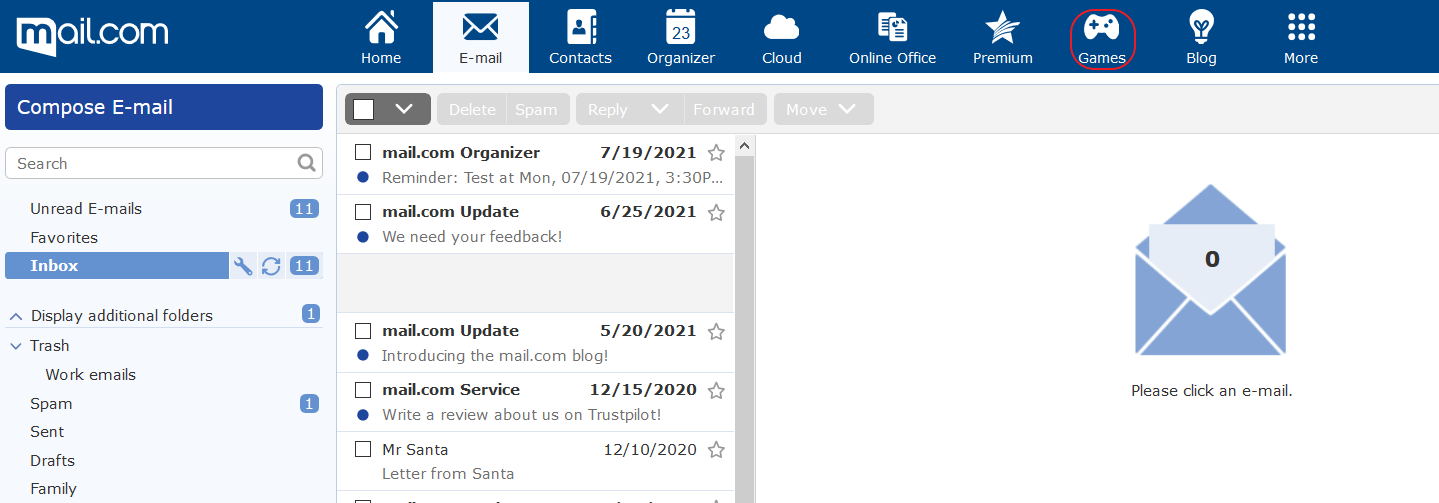The height and width of the screenshot is (503, 1439).
Task: Click the Inbox unread count badge
Action: (304, 265)
